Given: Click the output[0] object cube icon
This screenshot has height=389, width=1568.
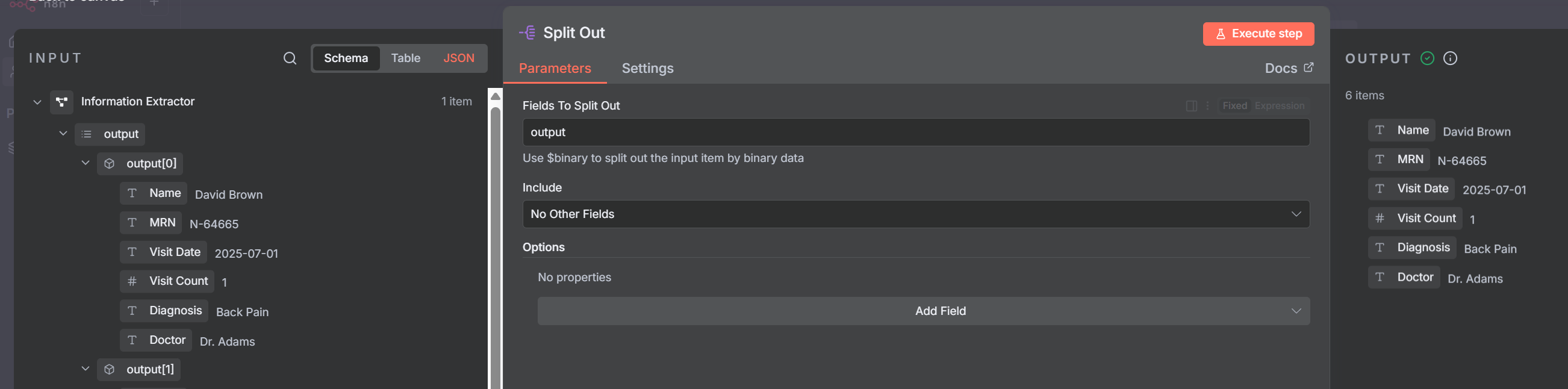Looking at the screenshot, I should [x=110, y=164].
